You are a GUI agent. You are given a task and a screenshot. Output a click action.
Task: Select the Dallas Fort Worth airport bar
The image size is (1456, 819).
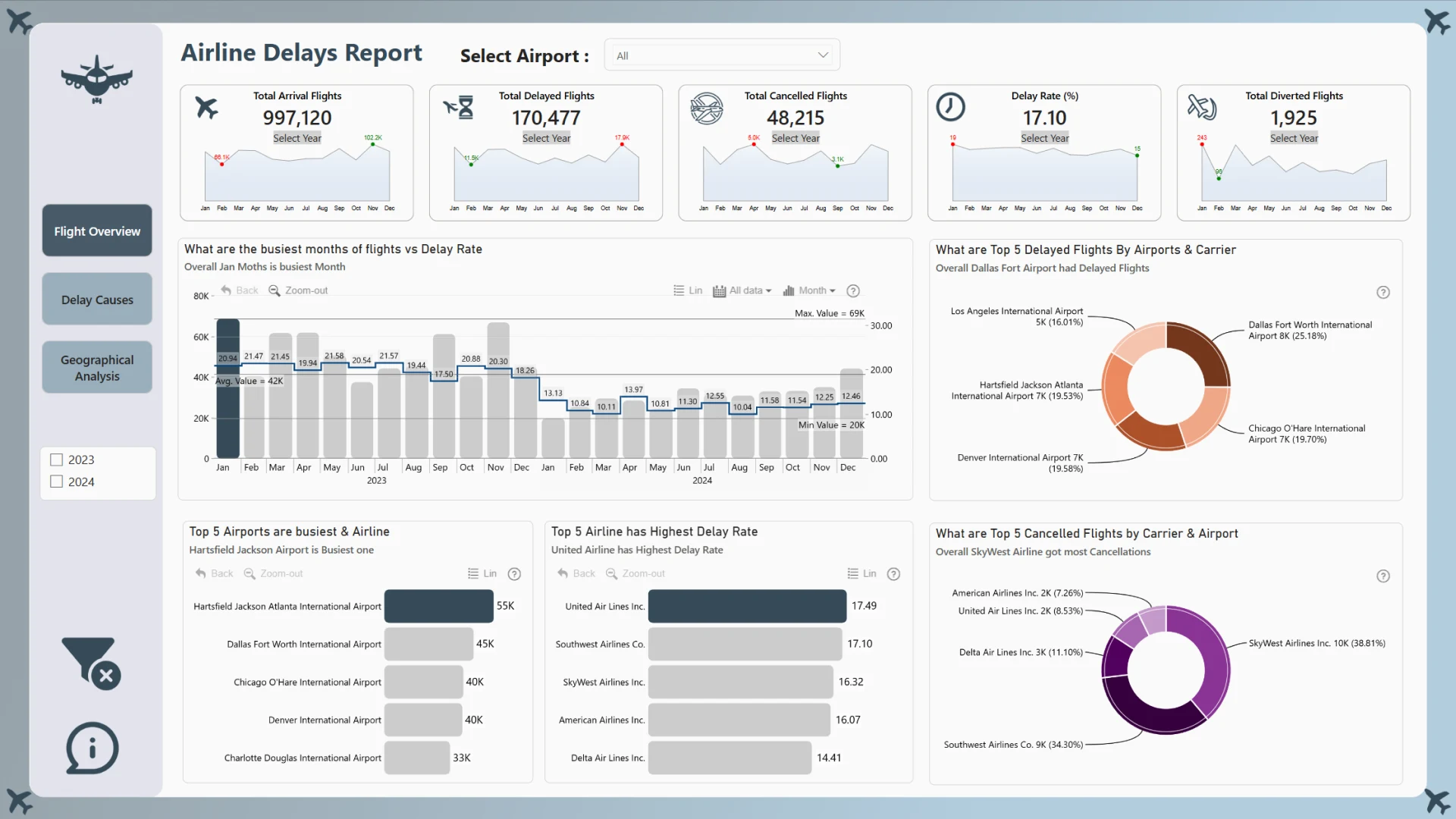[428, 644]
